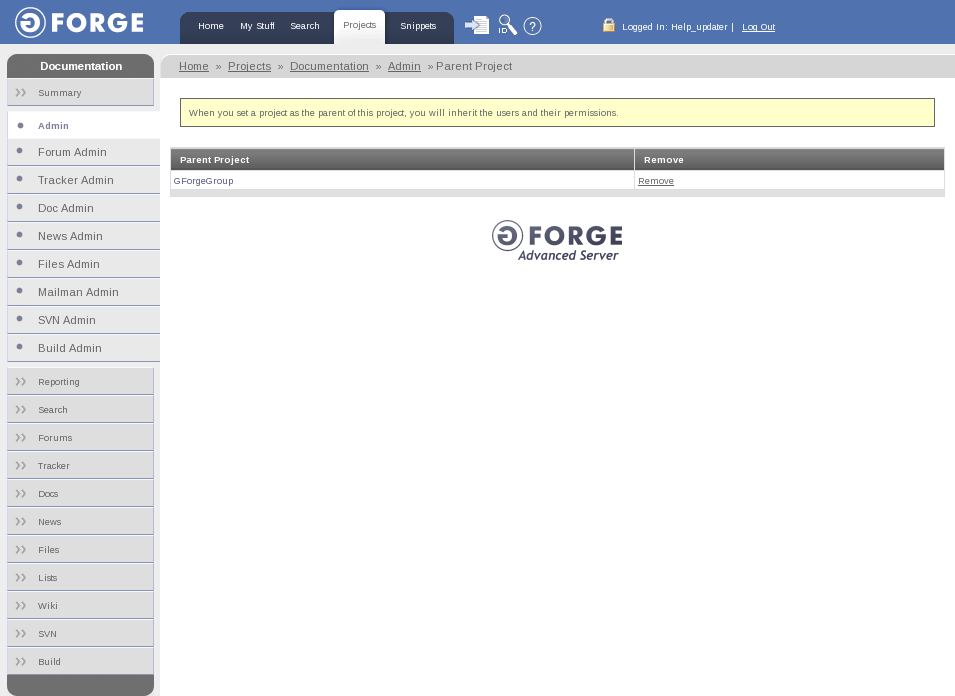The image size is (955, 696).
Task: Click the Documentation sidebar header
Action: (x=80, y=66)
